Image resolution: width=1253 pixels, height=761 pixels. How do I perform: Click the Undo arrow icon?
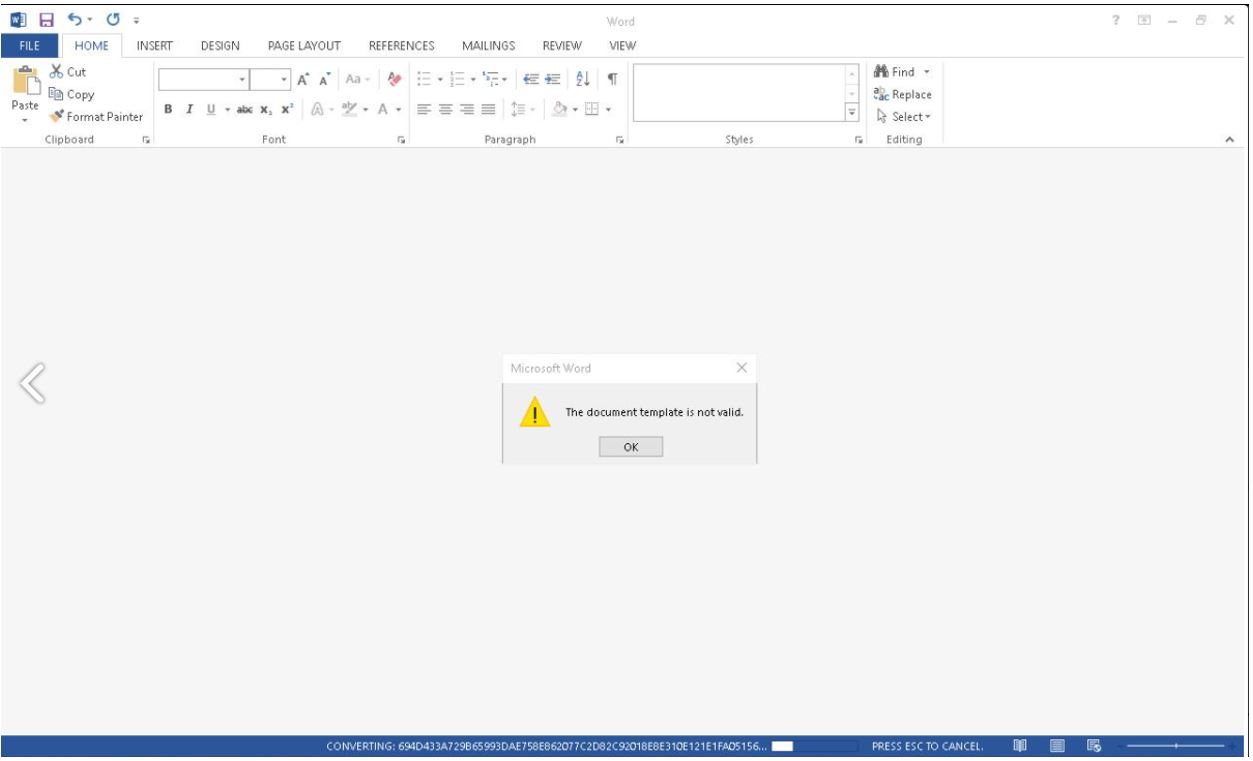[74, 21]
